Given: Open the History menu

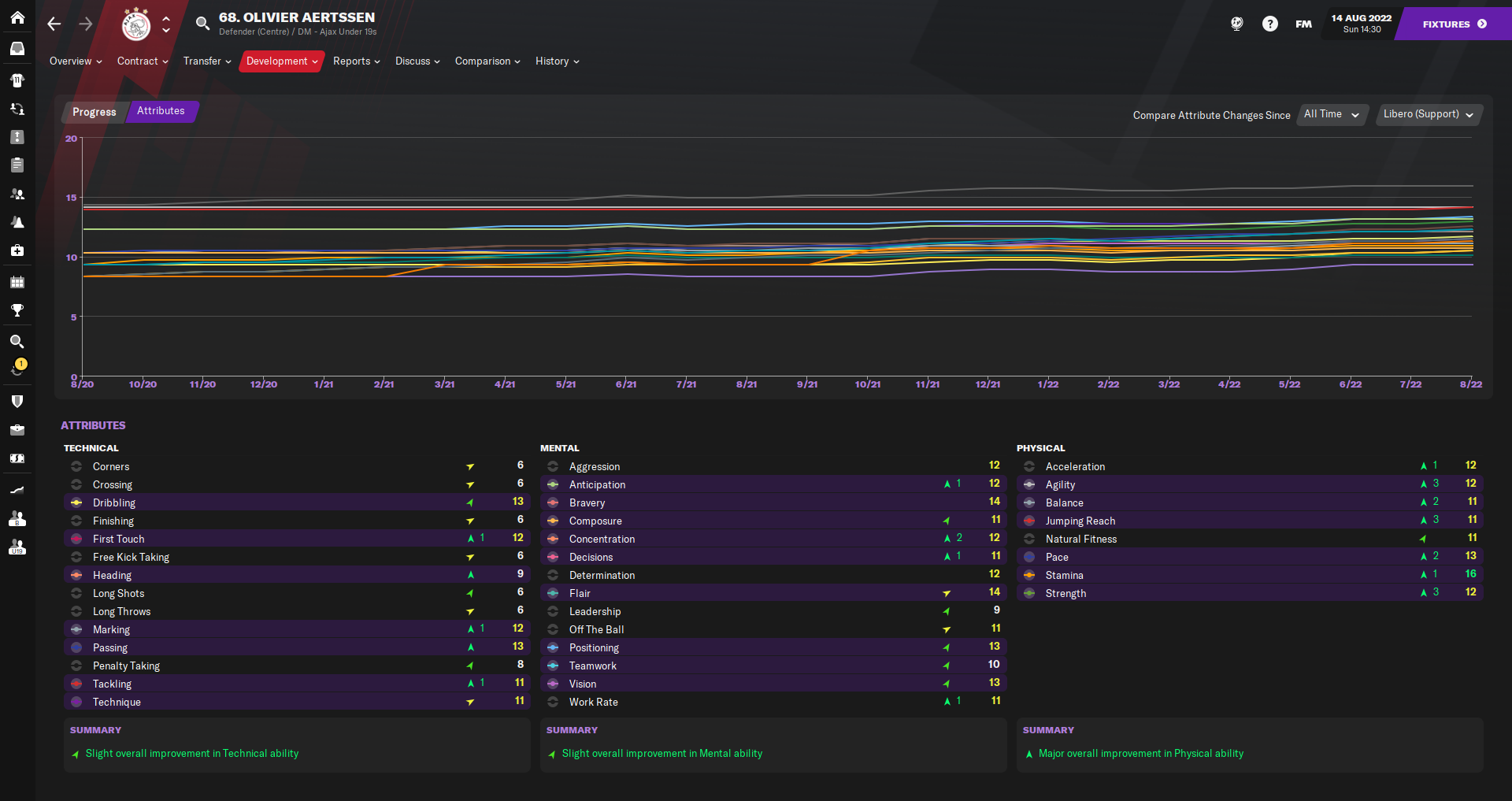Looking at the screenshot, I should pyautogui.click(x=557, y=61).
